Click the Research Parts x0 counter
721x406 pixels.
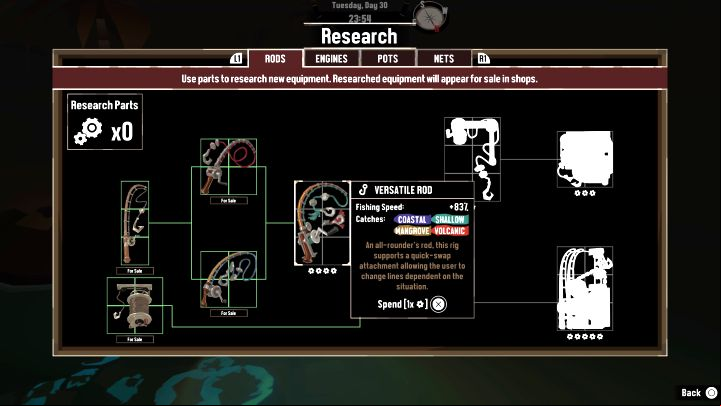click(122, 132)
